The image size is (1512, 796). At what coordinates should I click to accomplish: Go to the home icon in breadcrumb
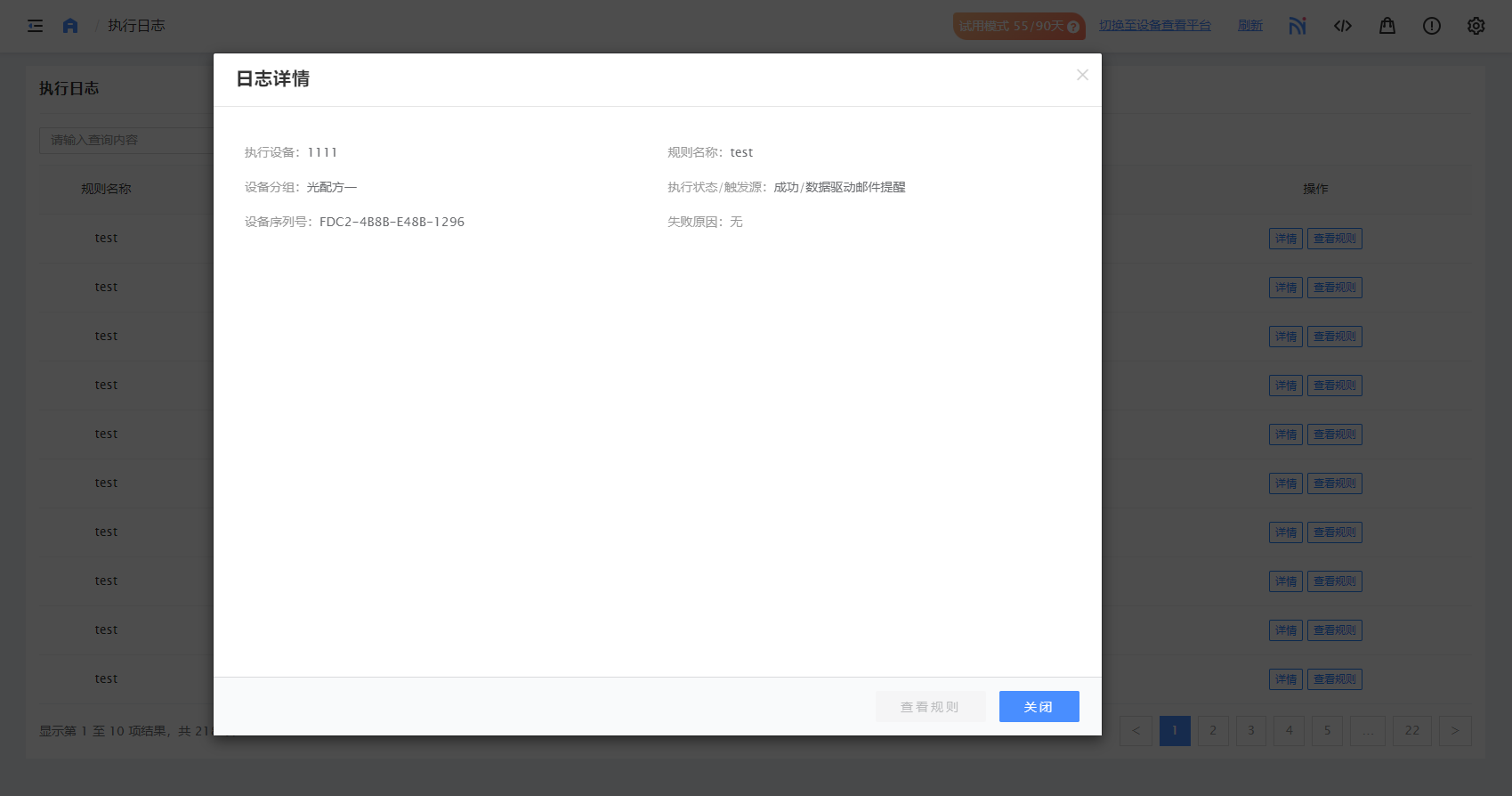pos(70,26)
